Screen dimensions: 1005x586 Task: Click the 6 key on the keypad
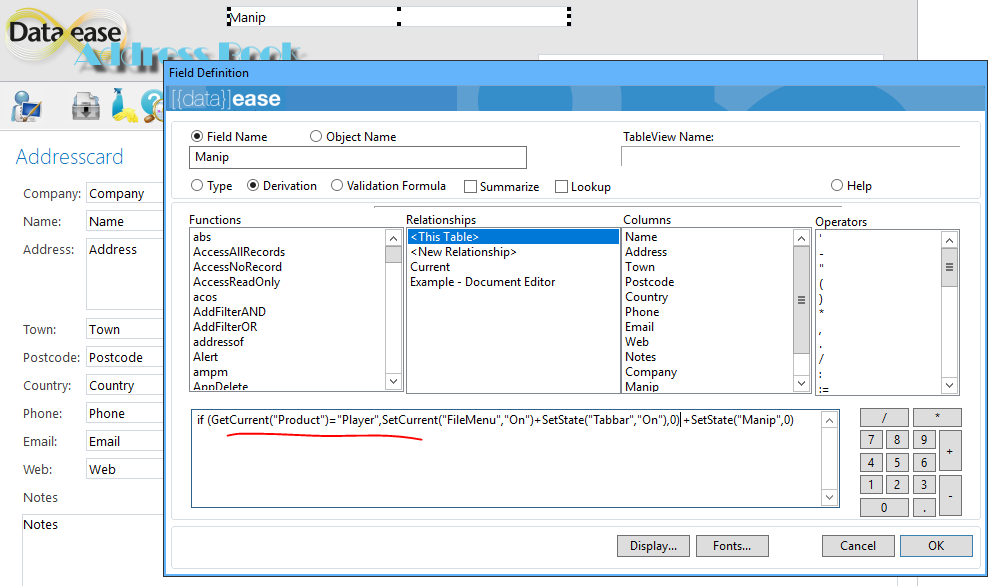924,462
